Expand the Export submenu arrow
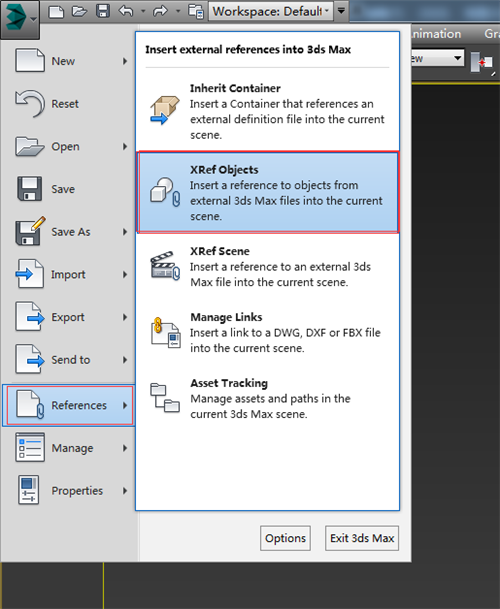This screenshot has width=500, height=609. pyautogui.click(x=125, y=317)
